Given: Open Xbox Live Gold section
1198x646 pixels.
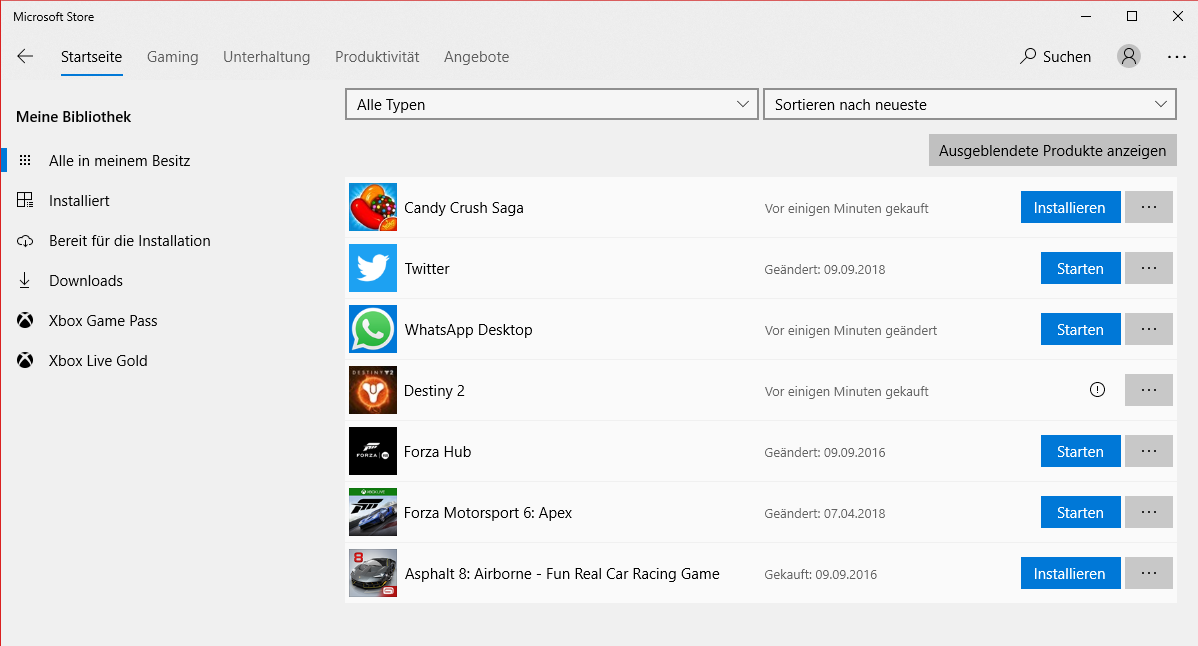Looking at the screenshot, I should click(x=99, y=360).
